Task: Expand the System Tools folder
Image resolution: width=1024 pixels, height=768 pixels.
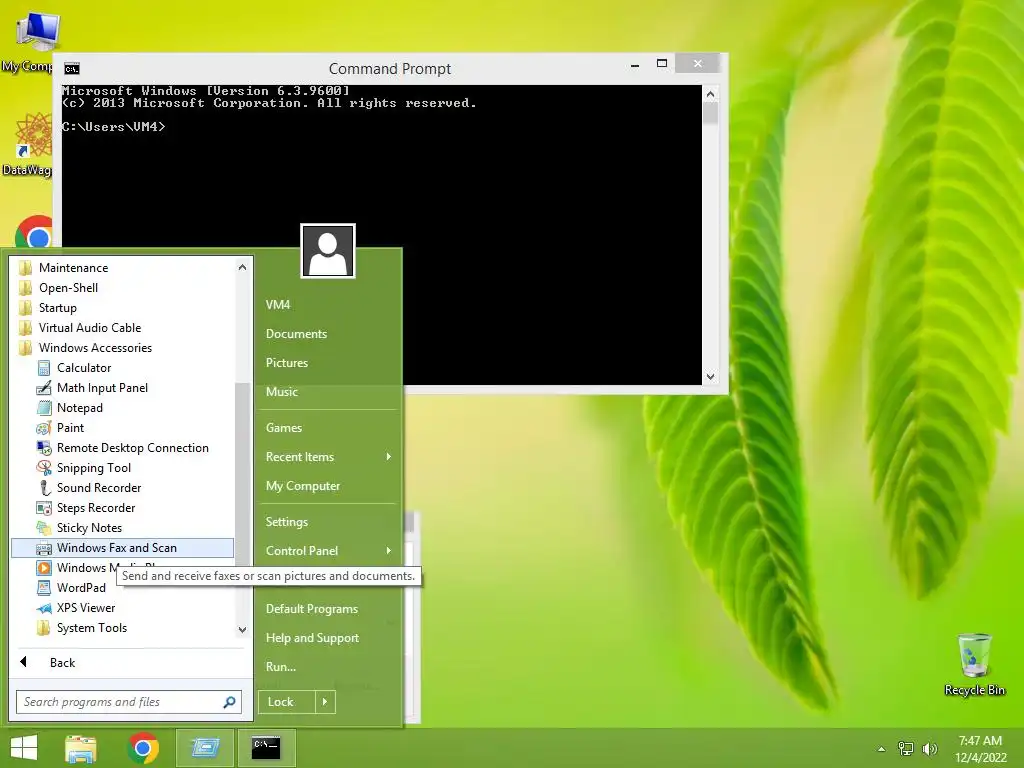Action: click(122, 628)
